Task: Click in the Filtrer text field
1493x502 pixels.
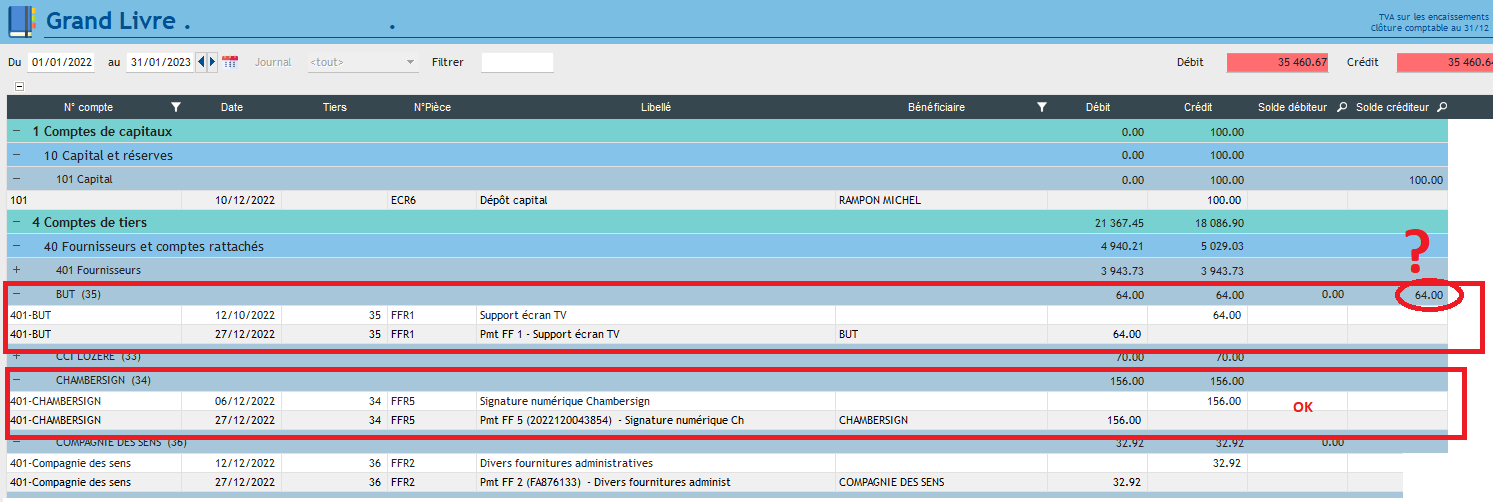Action: pyautogui.click(x=516, y=62)
